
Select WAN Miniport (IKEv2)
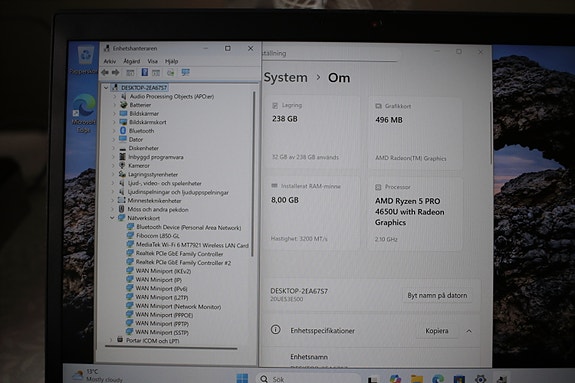point(163,271)
